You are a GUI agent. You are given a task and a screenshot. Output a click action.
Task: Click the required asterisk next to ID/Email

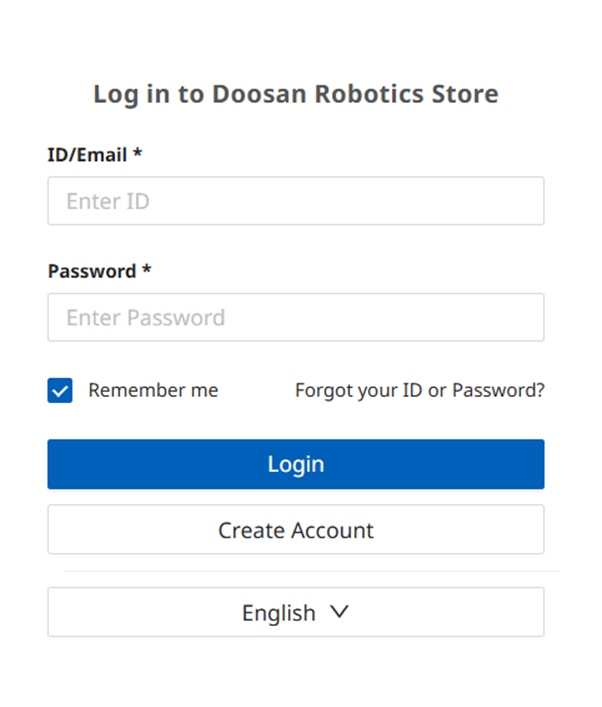(x=137, y=155)
